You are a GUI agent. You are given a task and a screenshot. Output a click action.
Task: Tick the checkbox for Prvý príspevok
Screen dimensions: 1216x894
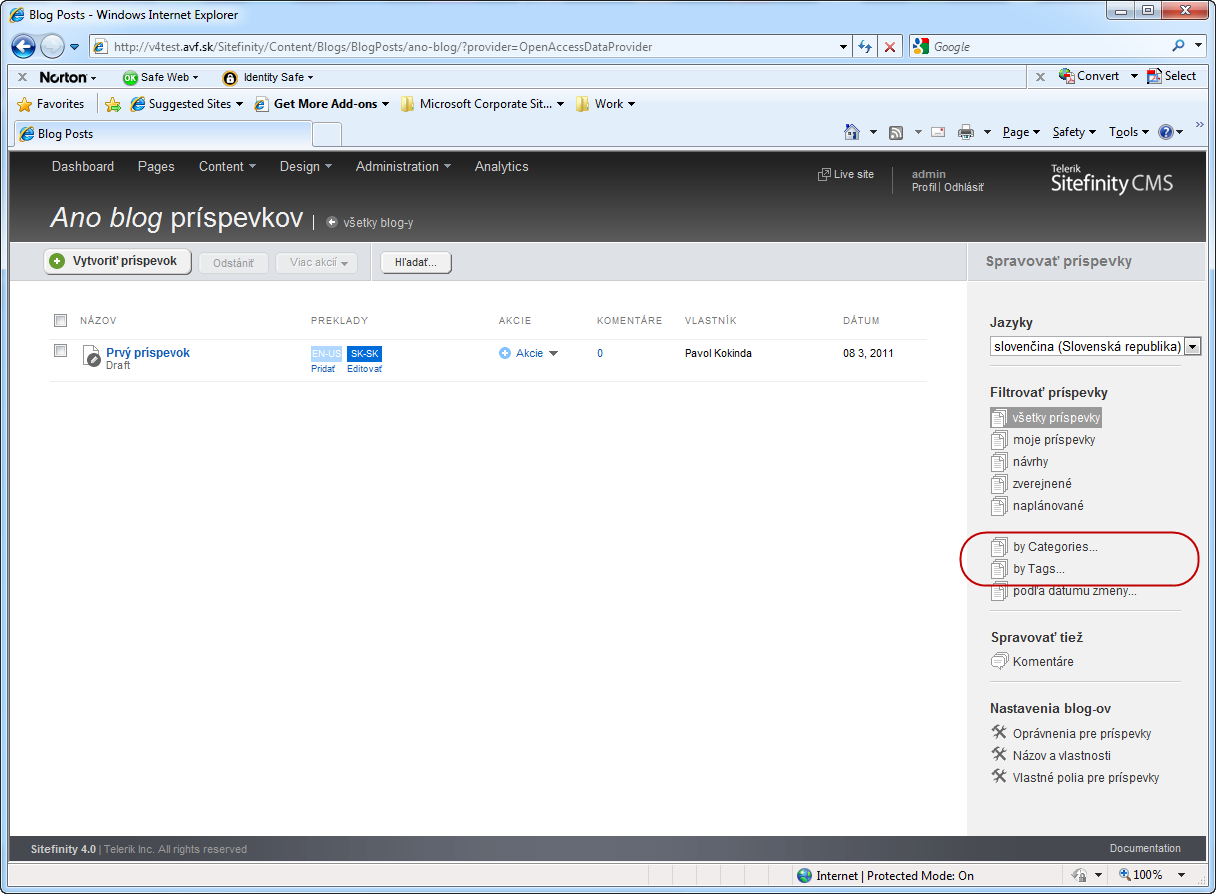pyautogui.click(x=60, y=351)
